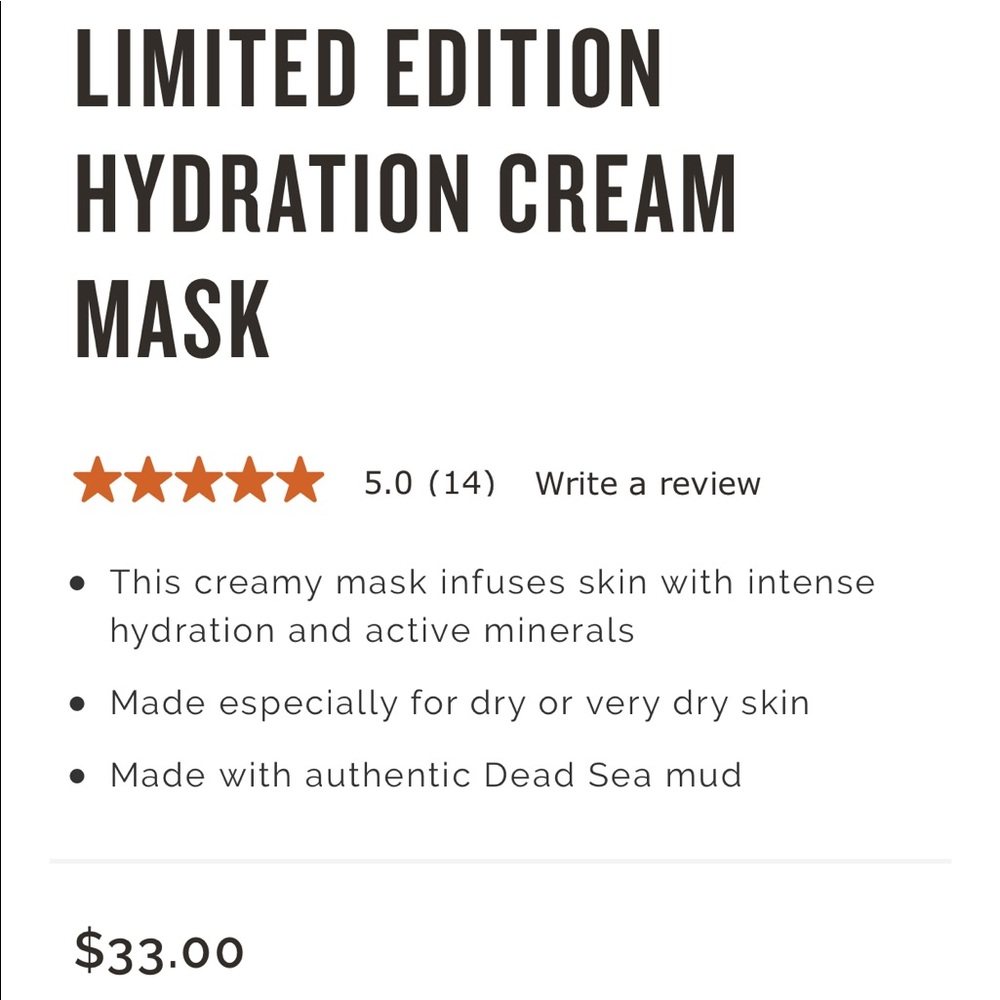Screen dimensions: 1000x1000
Task: Click the Made especially for dry skin bullet
Action: point(460,703)
